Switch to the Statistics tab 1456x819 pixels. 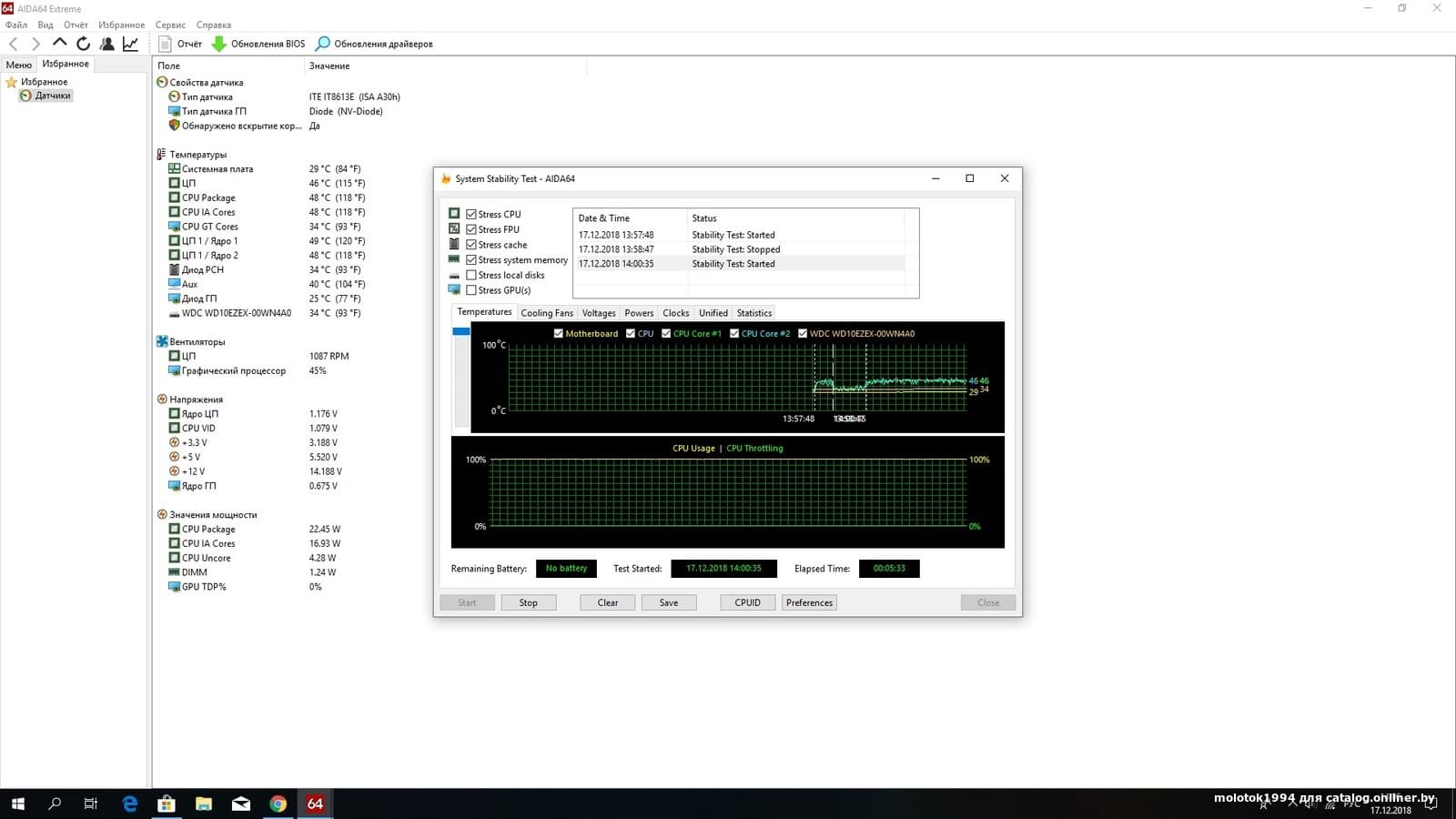click(x=754, y=313)
